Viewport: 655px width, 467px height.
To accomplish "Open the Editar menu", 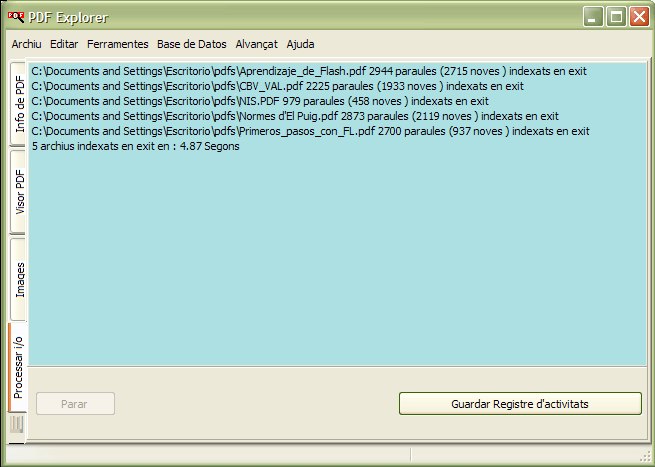I will [x=64, y=44].
